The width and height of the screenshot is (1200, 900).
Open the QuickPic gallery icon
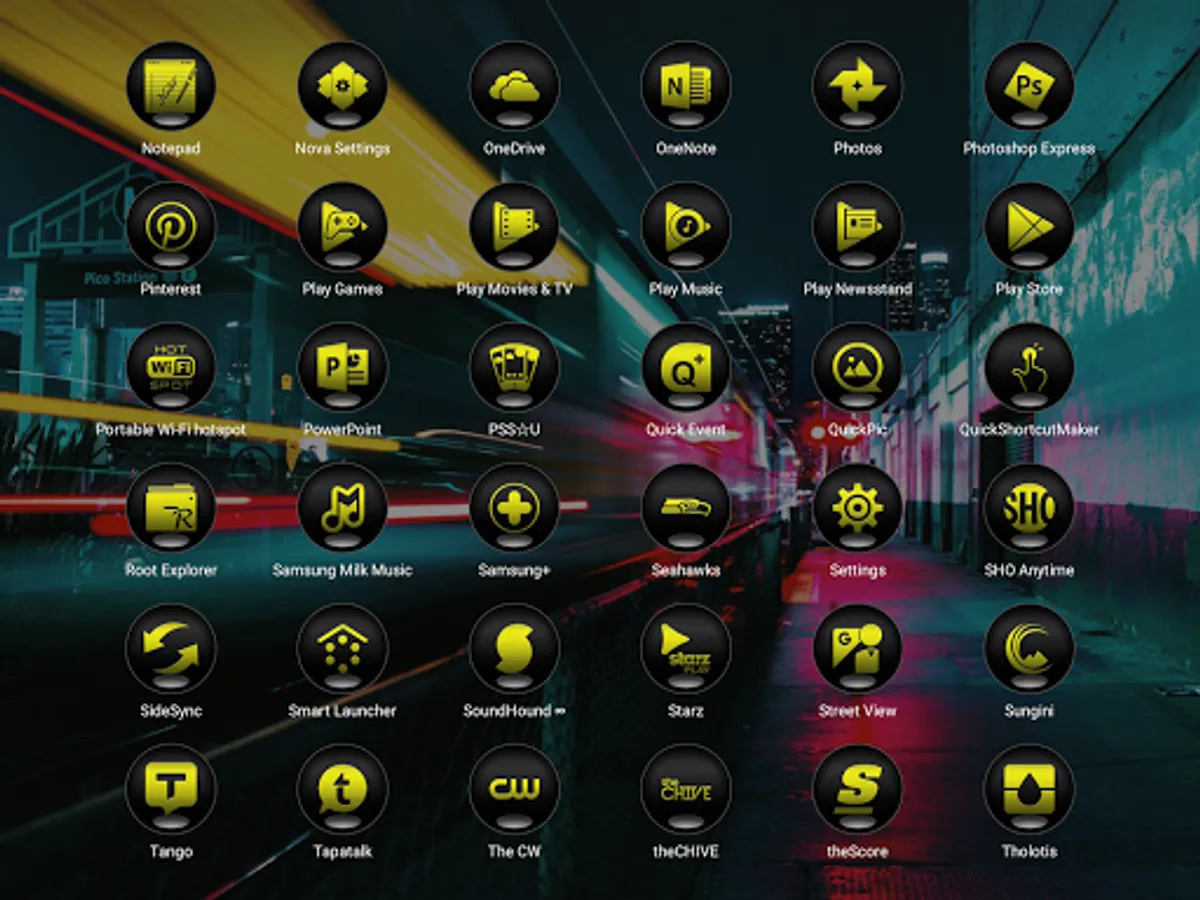858,367
